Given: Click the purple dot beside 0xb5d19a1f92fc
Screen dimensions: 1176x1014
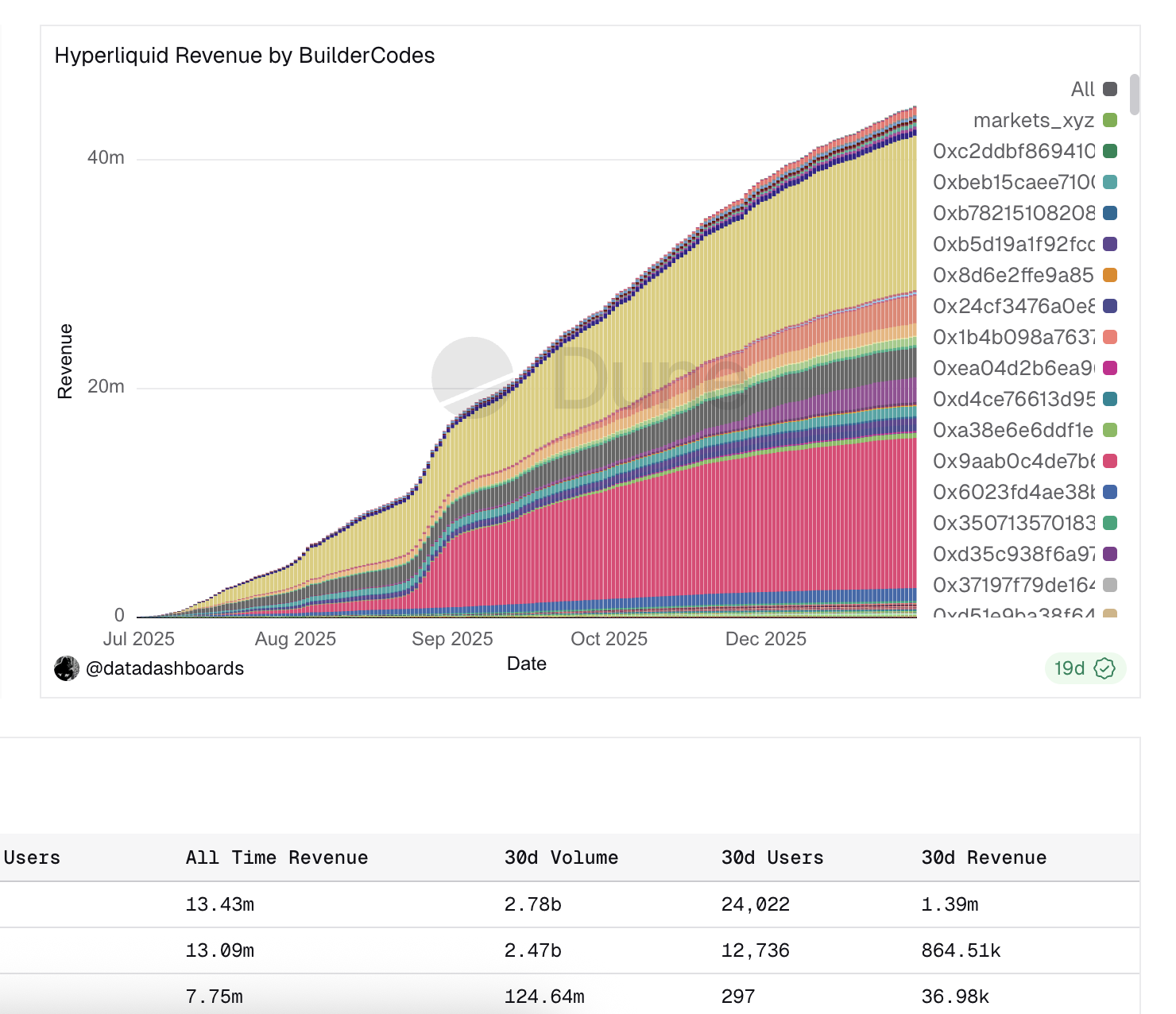Looking at the screenshot, I should pos(1110,244).
